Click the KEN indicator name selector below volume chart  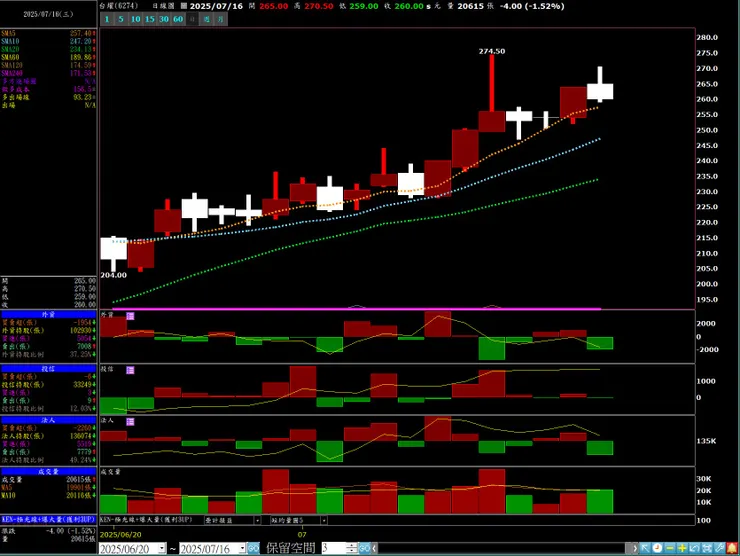pos(146,520)
